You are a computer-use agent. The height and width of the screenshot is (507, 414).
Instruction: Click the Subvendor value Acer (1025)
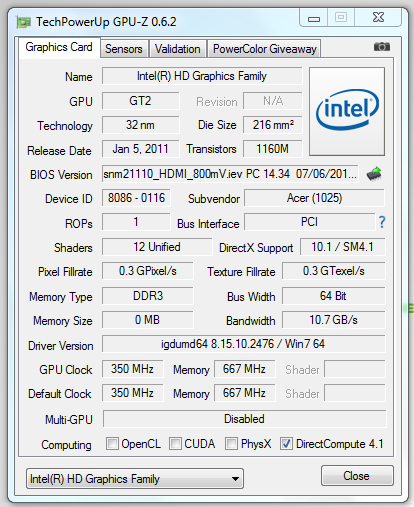[x=315, y=198]
